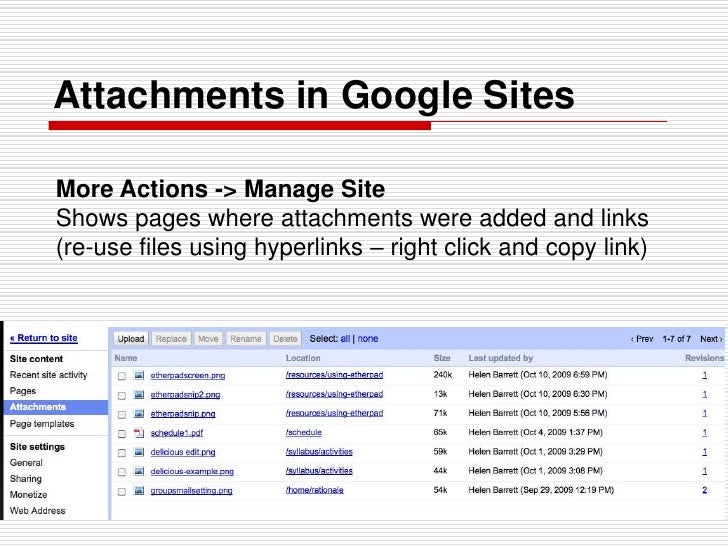Screen dimensions: 728x546
Task: Open the /schedule location link
Action: point(304,432)
